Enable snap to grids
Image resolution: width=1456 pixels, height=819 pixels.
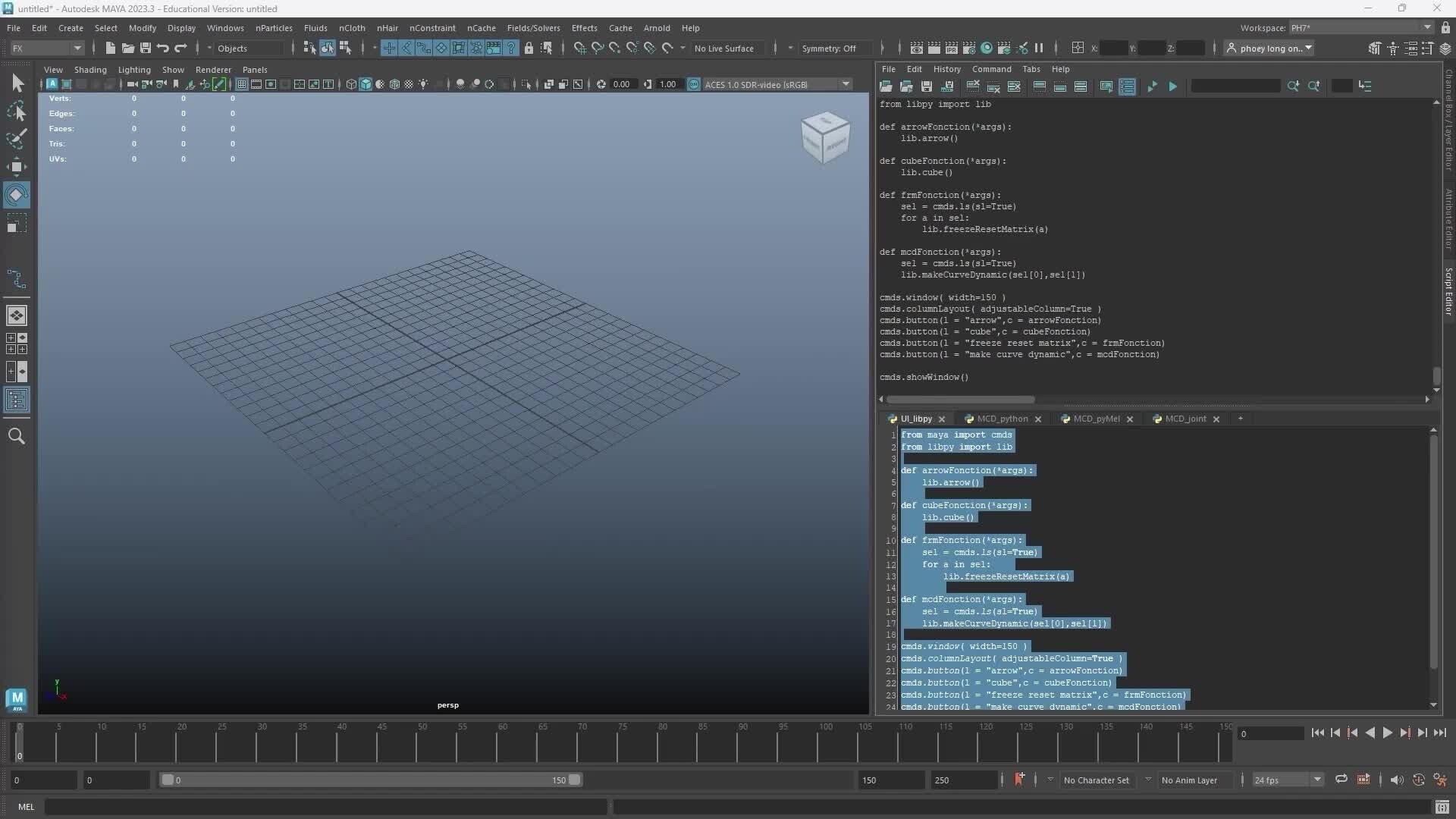tap(388, 48)
